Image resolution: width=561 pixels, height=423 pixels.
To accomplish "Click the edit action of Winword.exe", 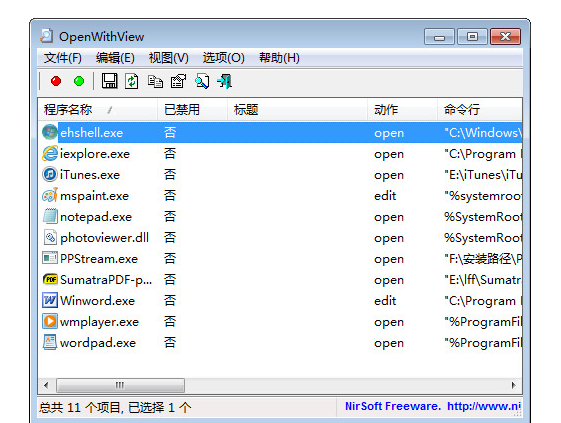I will point(385,301).
